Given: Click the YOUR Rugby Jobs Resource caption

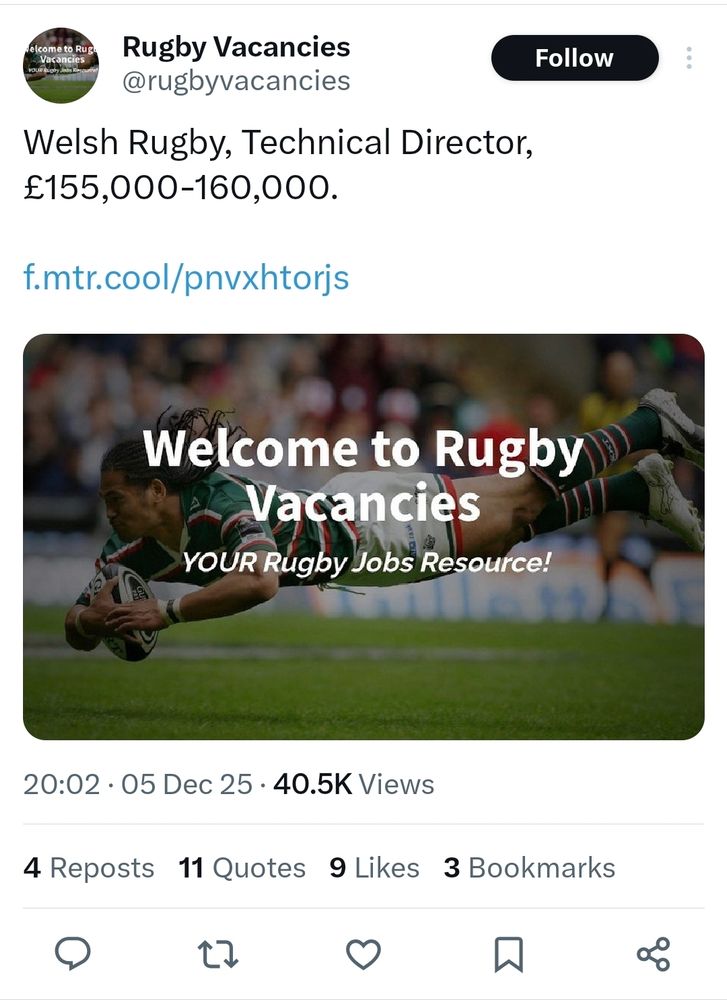Looking at the screenshot, I should [365, 562].
